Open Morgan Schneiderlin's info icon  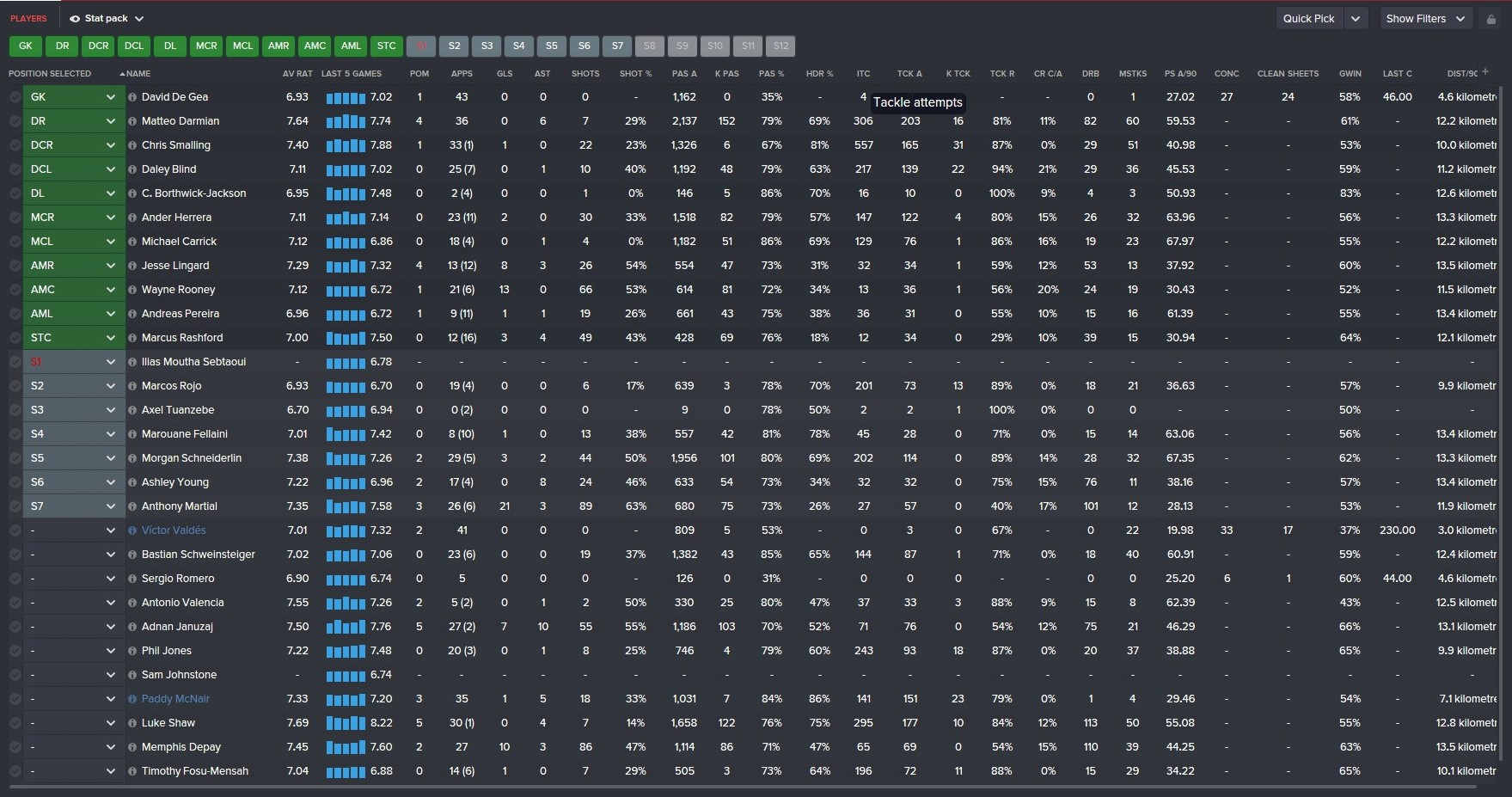[x=132, y=458]
